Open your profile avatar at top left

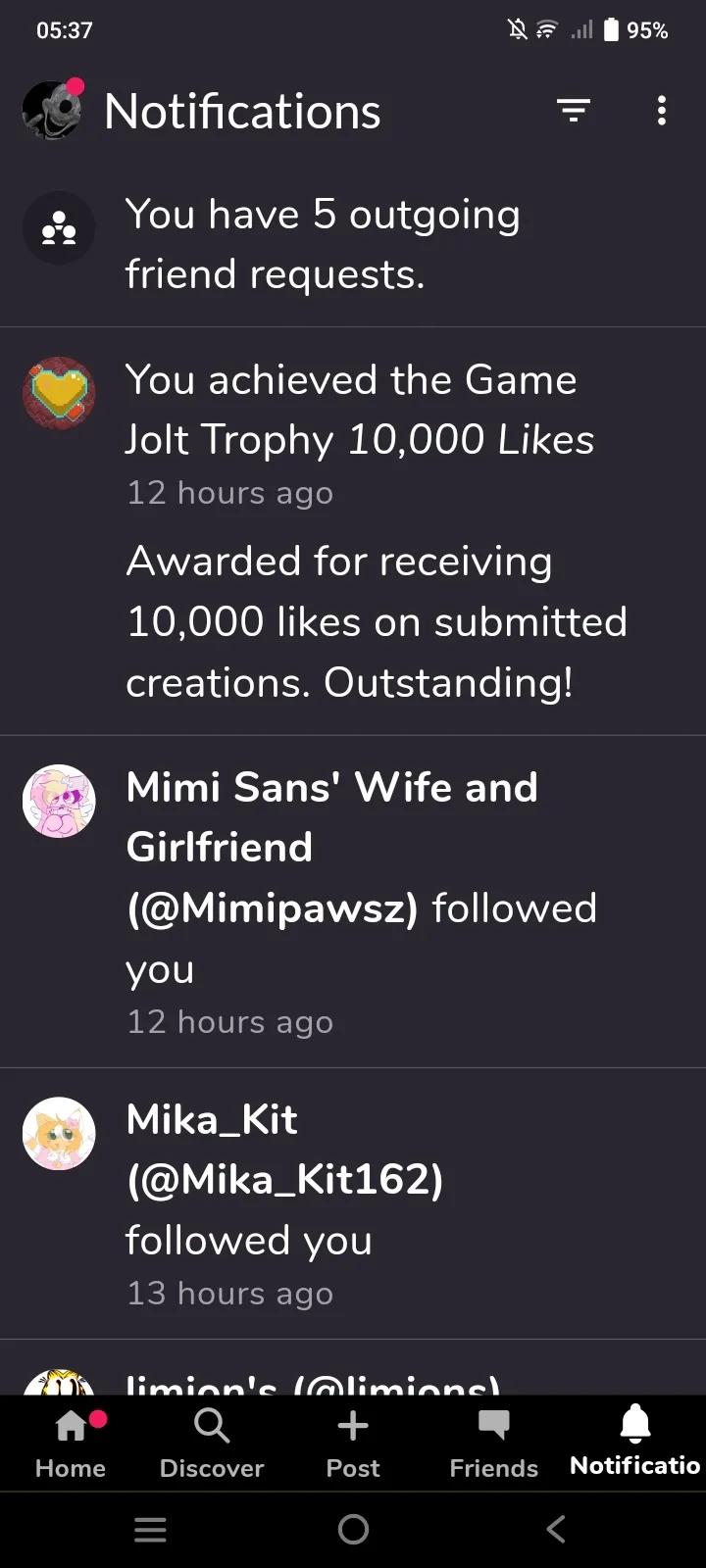[x=52, y=110]
